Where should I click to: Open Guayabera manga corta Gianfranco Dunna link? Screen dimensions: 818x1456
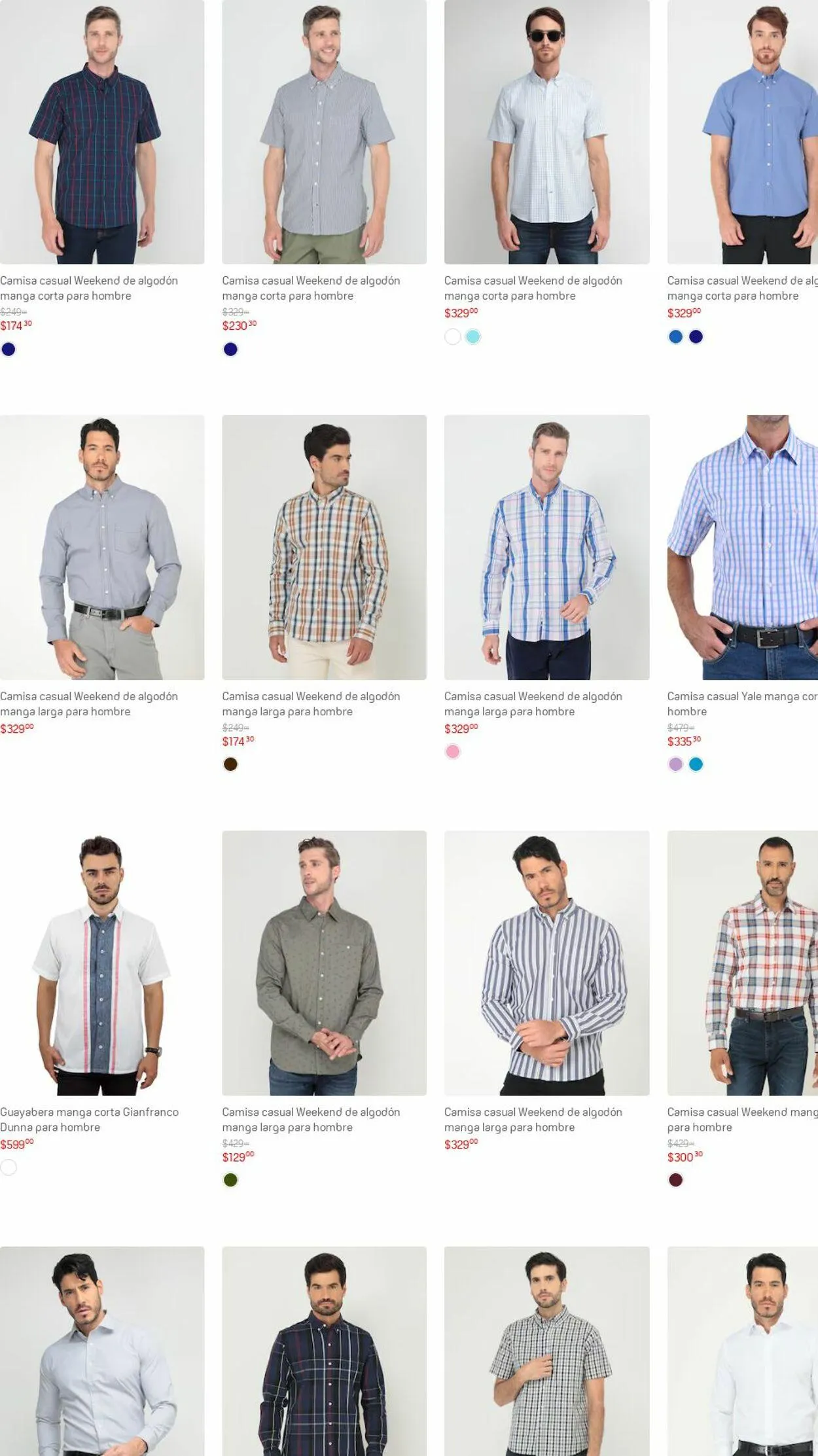coord(89,1119)
